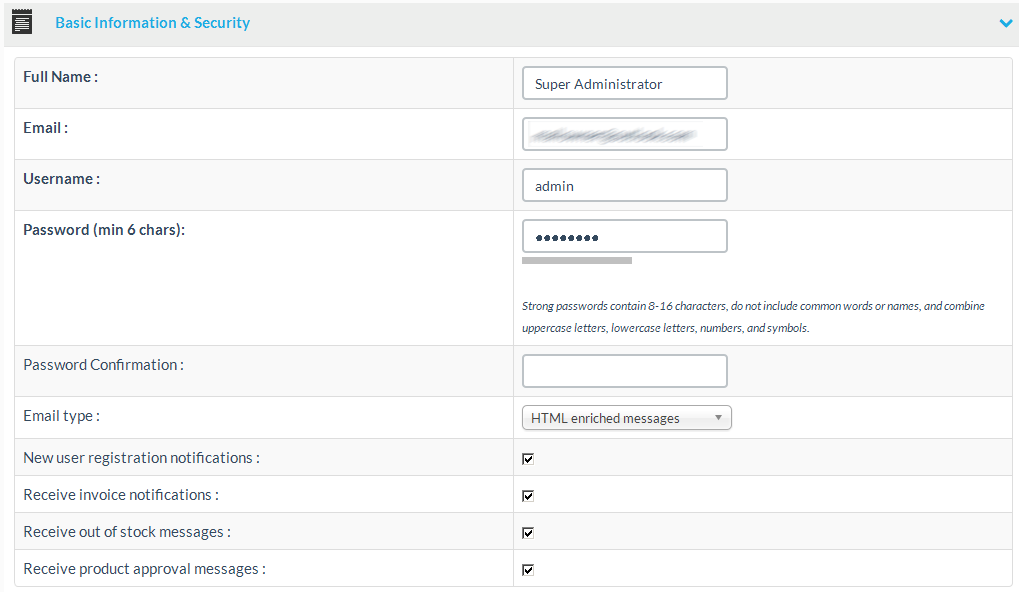Untick Receive product approval messages checkbox
The image size is (1019, 592).
click(x=528, y=570)
